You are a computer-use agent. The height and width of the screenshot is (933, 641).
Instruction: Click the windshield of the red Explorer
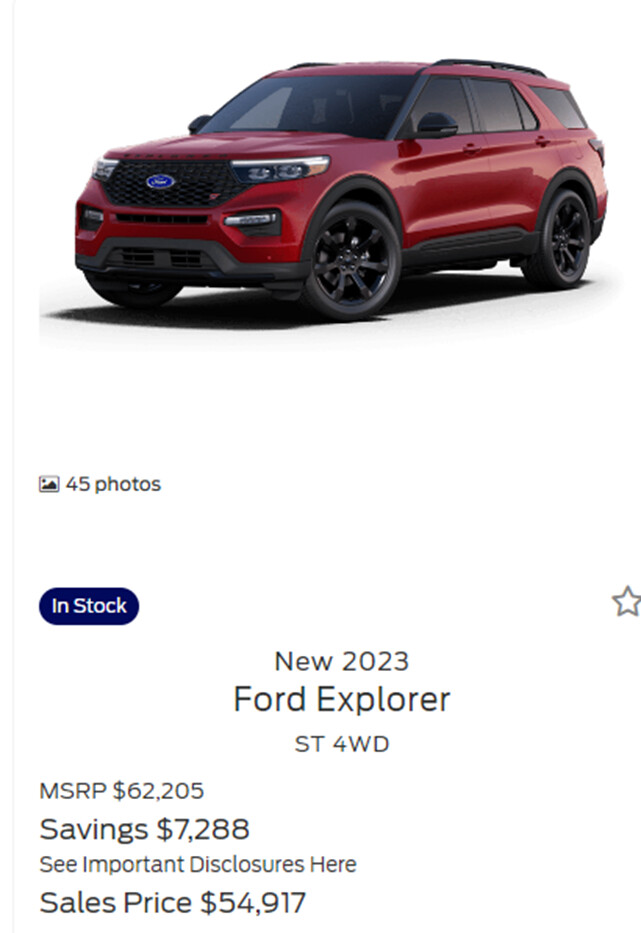[309, 106]
